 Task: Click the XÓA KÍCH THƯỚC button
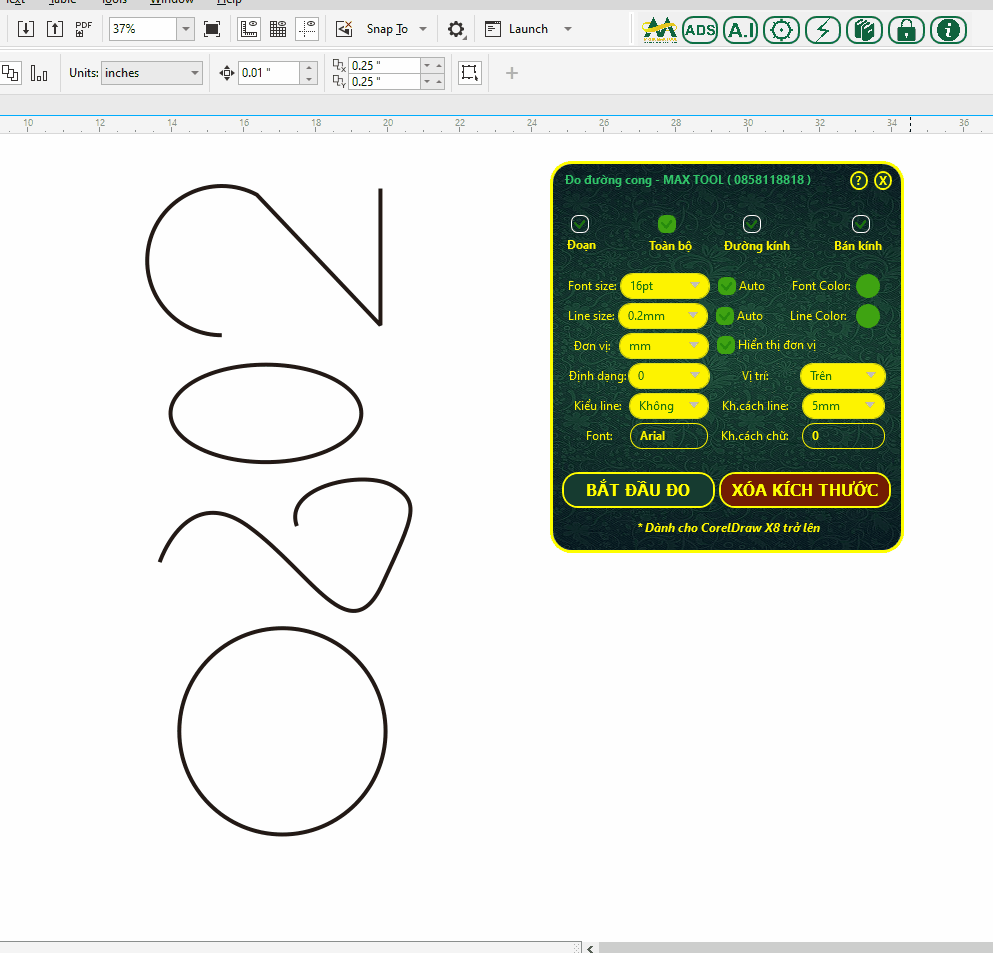804,490
